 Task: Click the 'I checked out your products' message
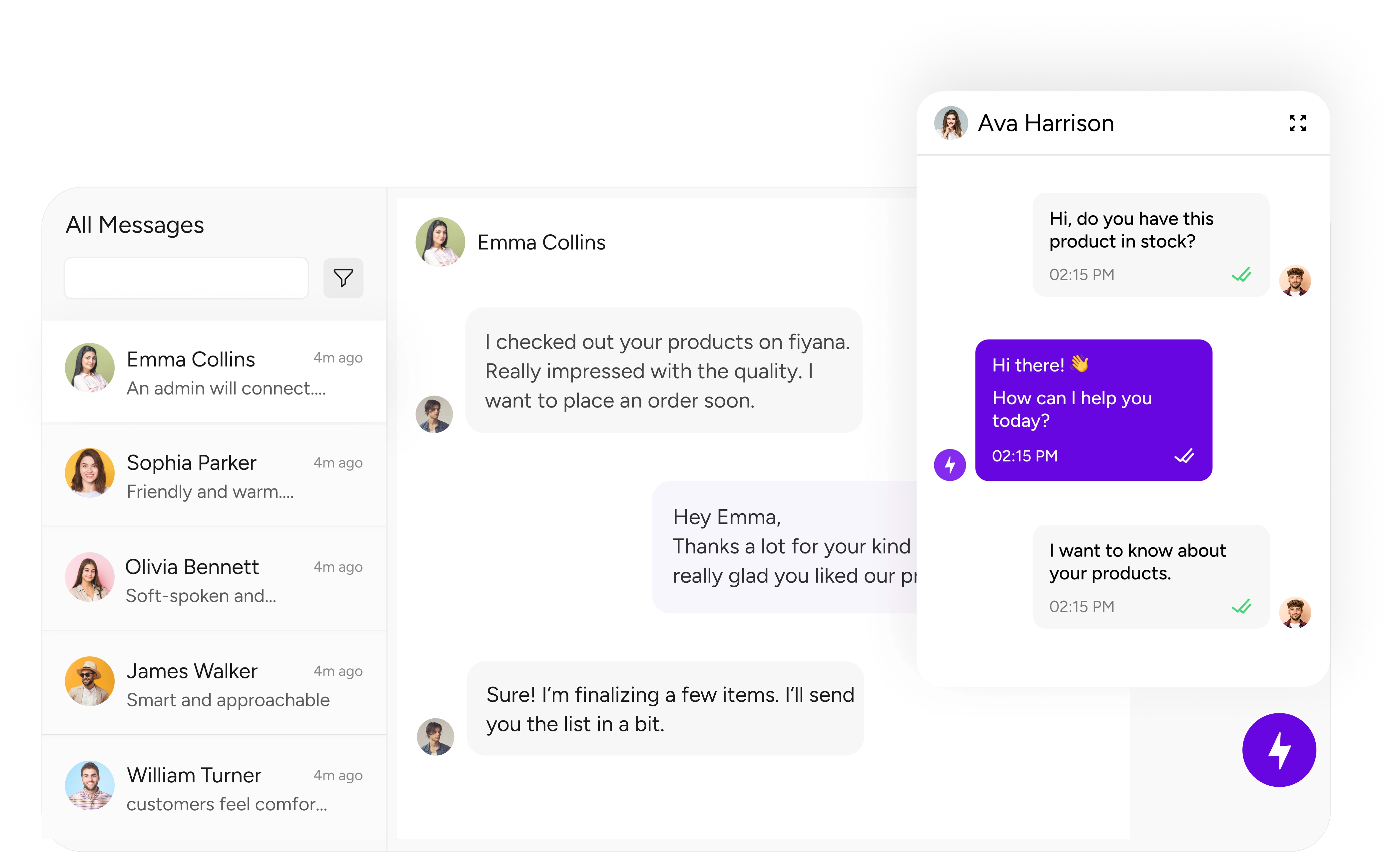(x=663, y=371)
